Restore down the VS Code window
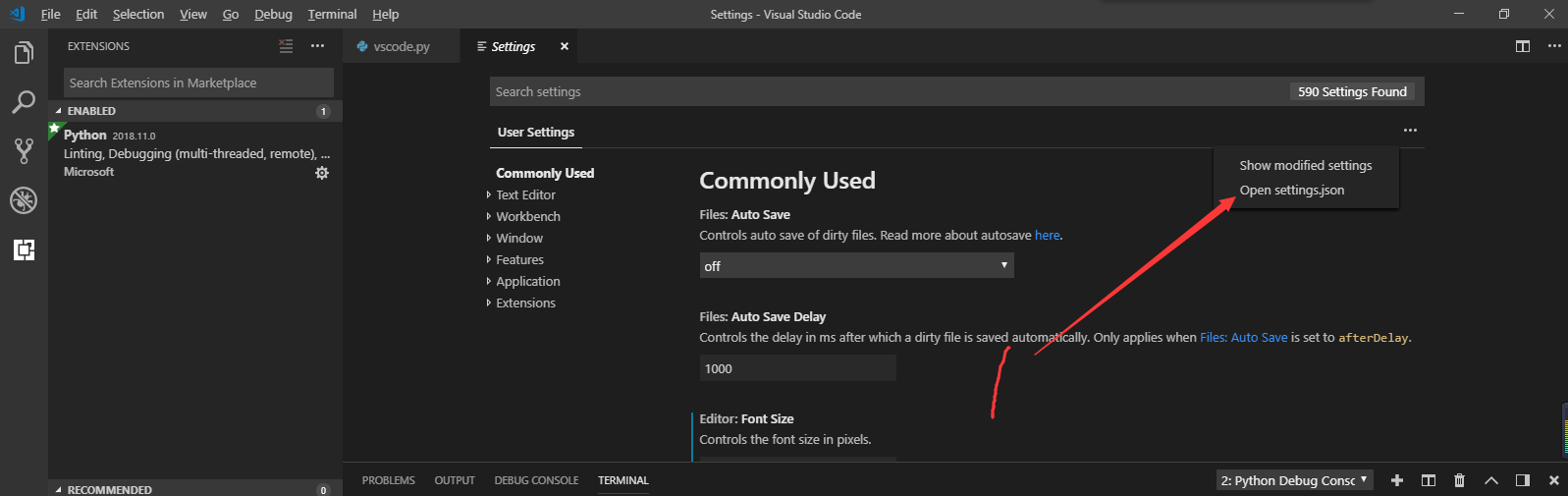The height and width of the screenshot is (496, 1568). click(1504, 14)
